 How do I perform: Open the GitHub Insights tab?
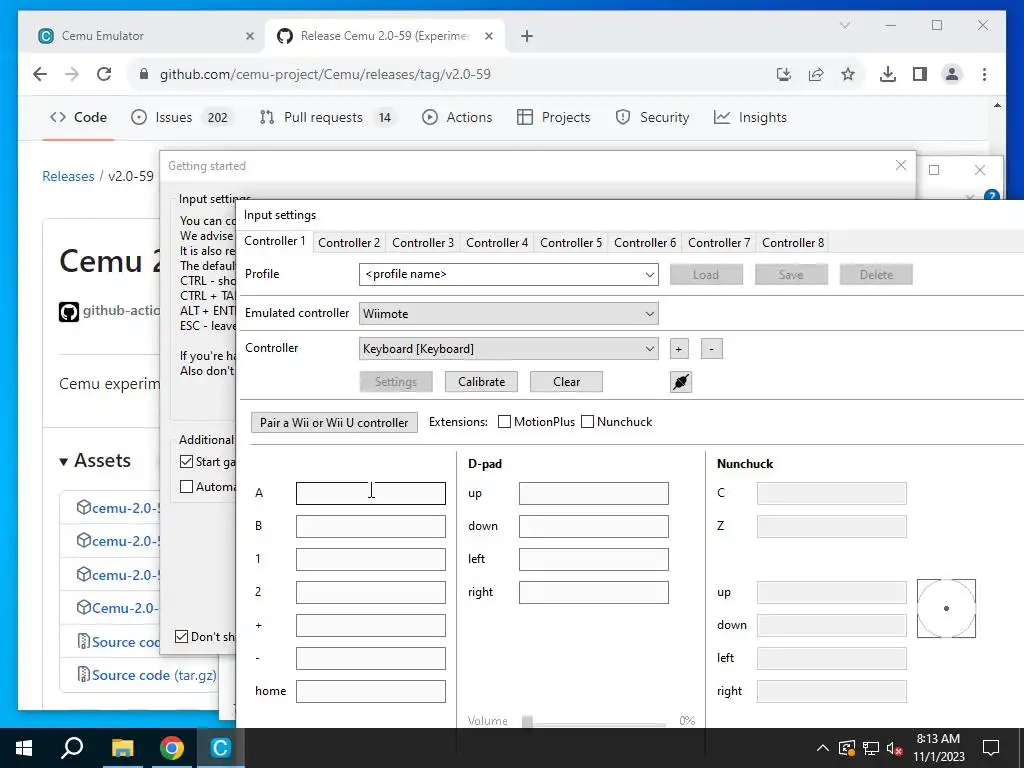750,118
